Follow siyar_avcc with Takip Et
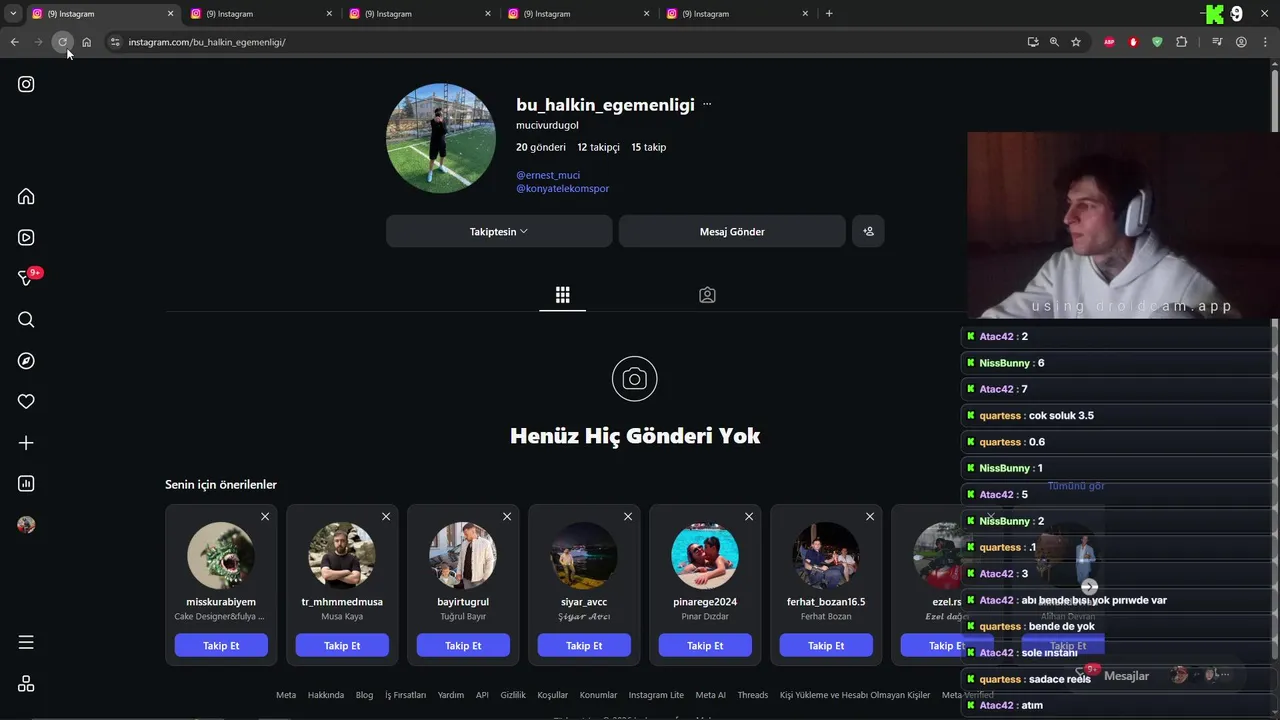Screen dimensions: 1280x720 (584, 646)
